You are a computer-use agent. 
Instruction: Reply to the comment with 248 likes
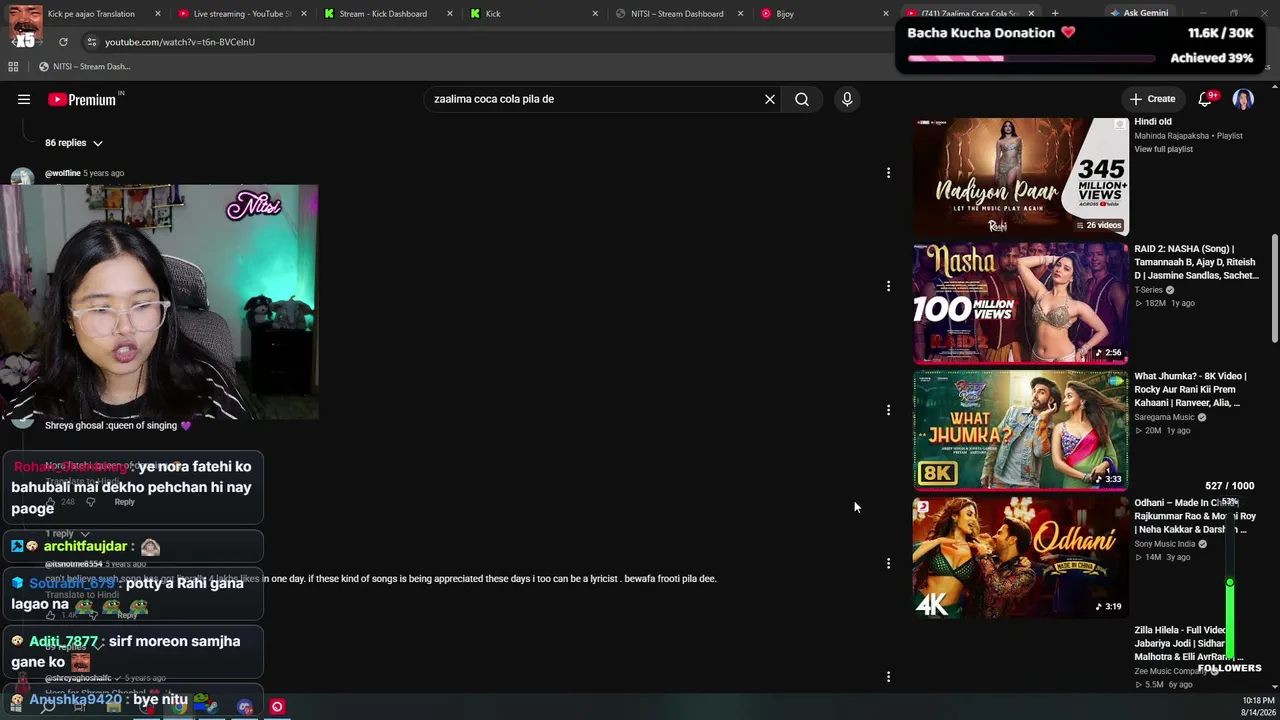[124, 502]
